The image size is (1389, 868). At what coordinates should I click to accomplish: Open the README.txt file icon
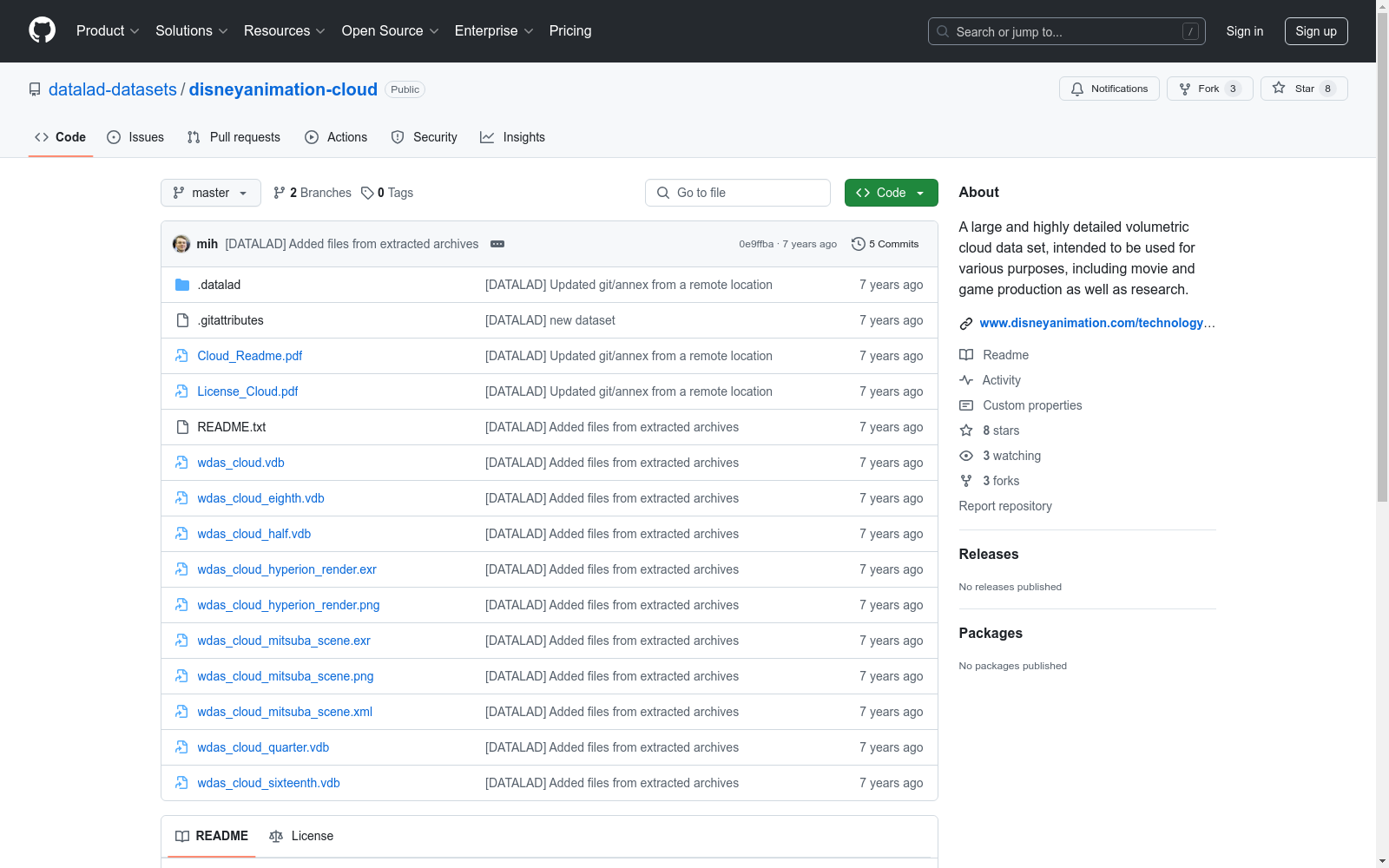(182, 427)
